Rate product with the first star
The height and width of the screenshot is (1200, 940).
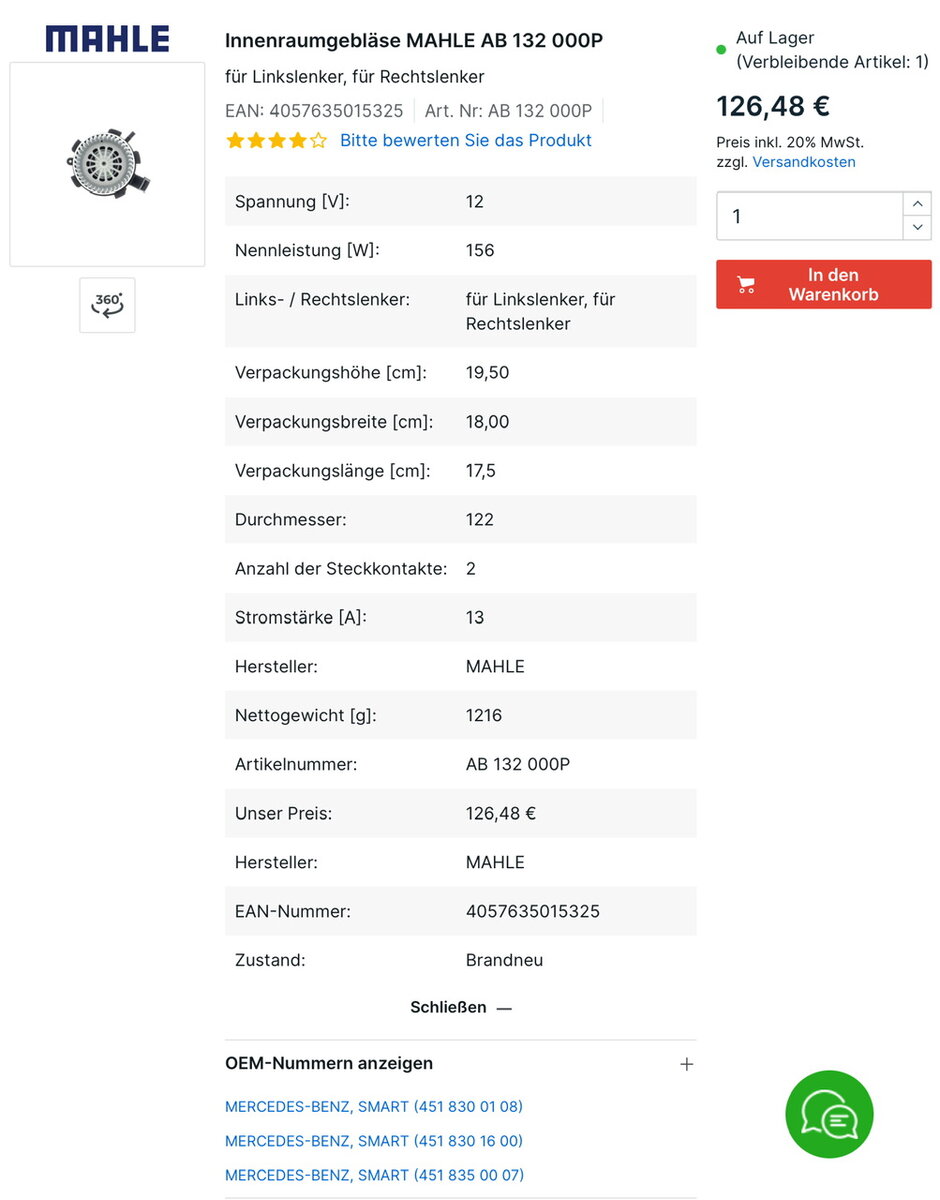point(235,141)
